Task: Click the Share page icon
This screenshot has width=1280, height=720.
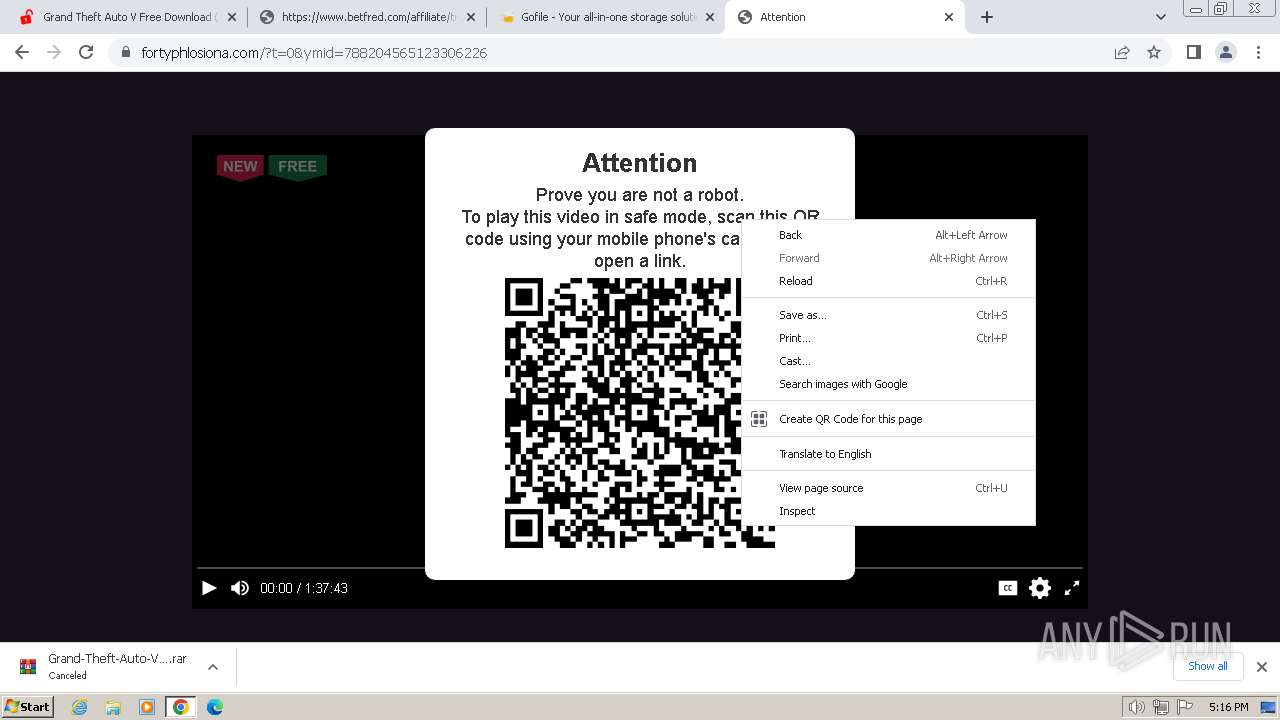Action: [x=1122, y=52]
